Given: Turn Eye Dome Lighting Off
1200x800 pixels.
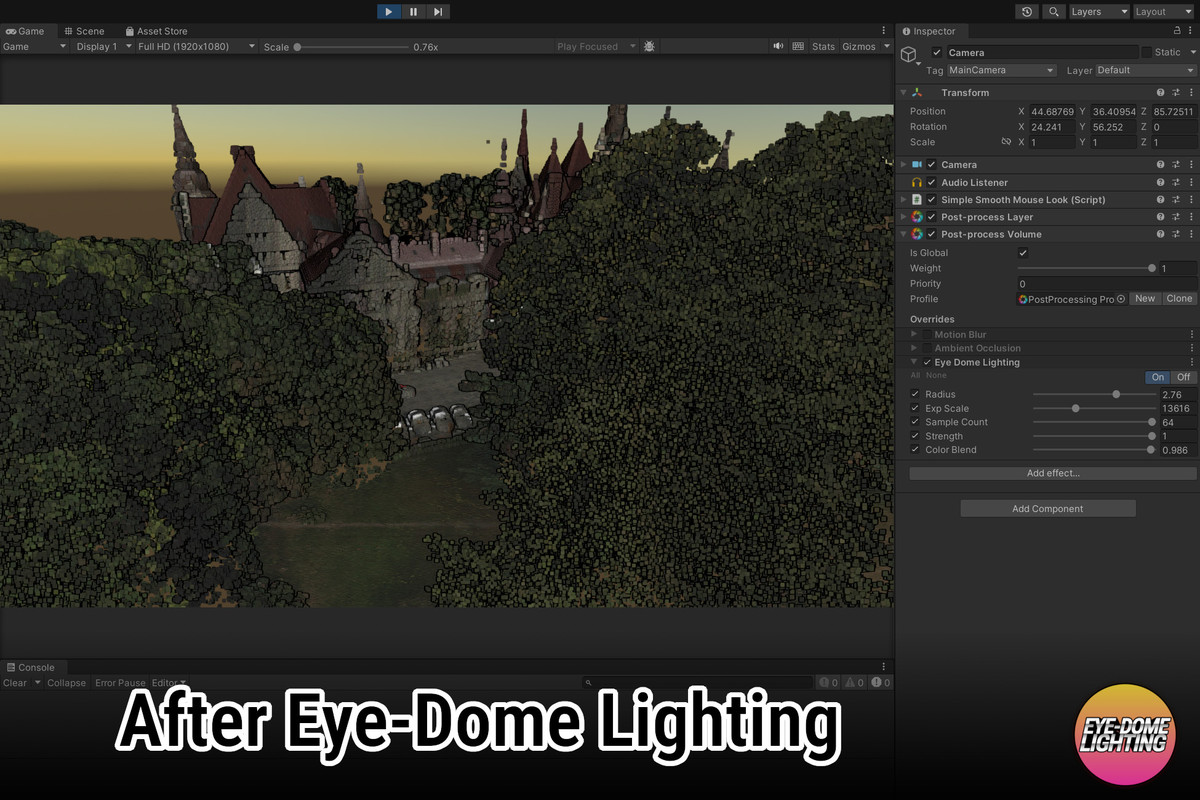Looking at the screenshot, I should (1183, 377).
